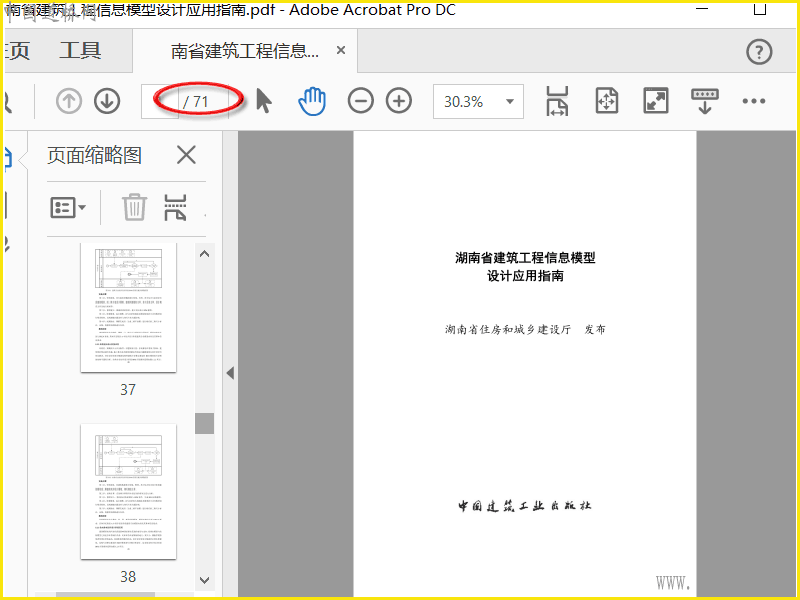Open the Home (页) tab
This screenshot has width=800, height=600.
coord(16,51)
